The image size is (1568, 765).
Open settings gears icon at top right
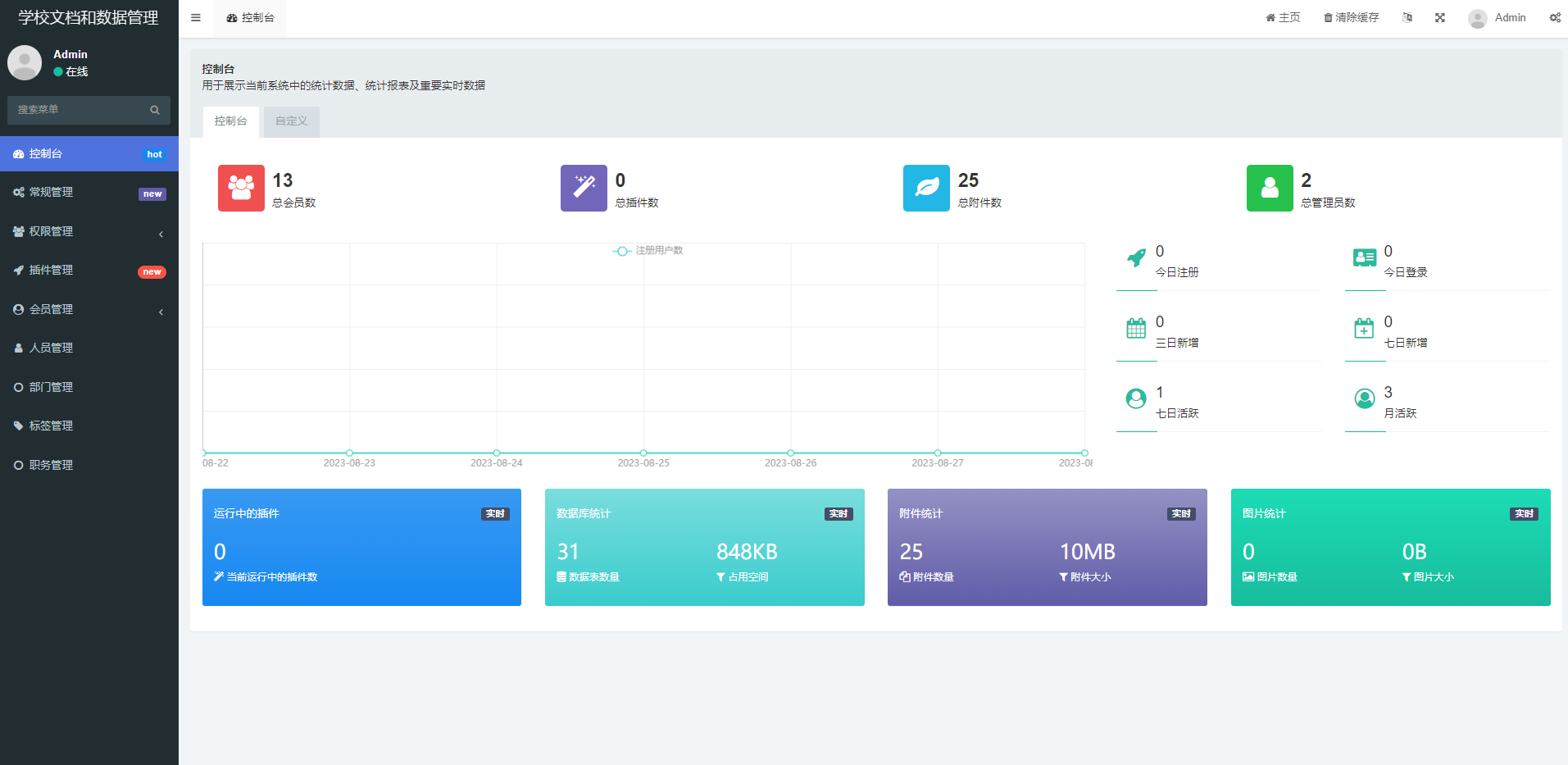tap(1554, 18)
